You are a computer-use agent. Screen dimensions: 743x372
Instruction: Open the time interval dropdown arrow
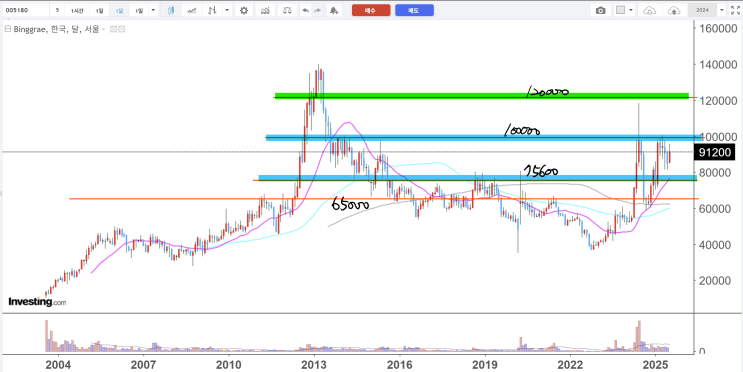tap(153, 10)
